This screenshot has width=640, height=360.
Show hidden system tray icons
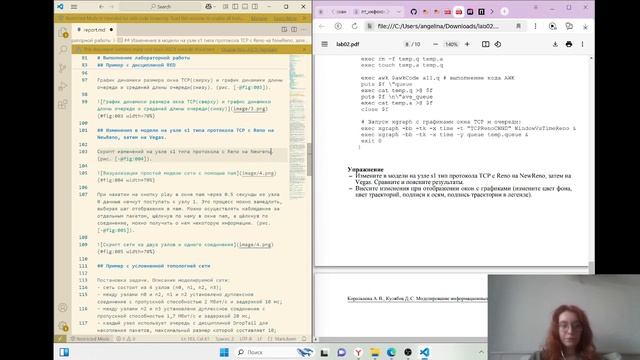click(x=481, y=352)
